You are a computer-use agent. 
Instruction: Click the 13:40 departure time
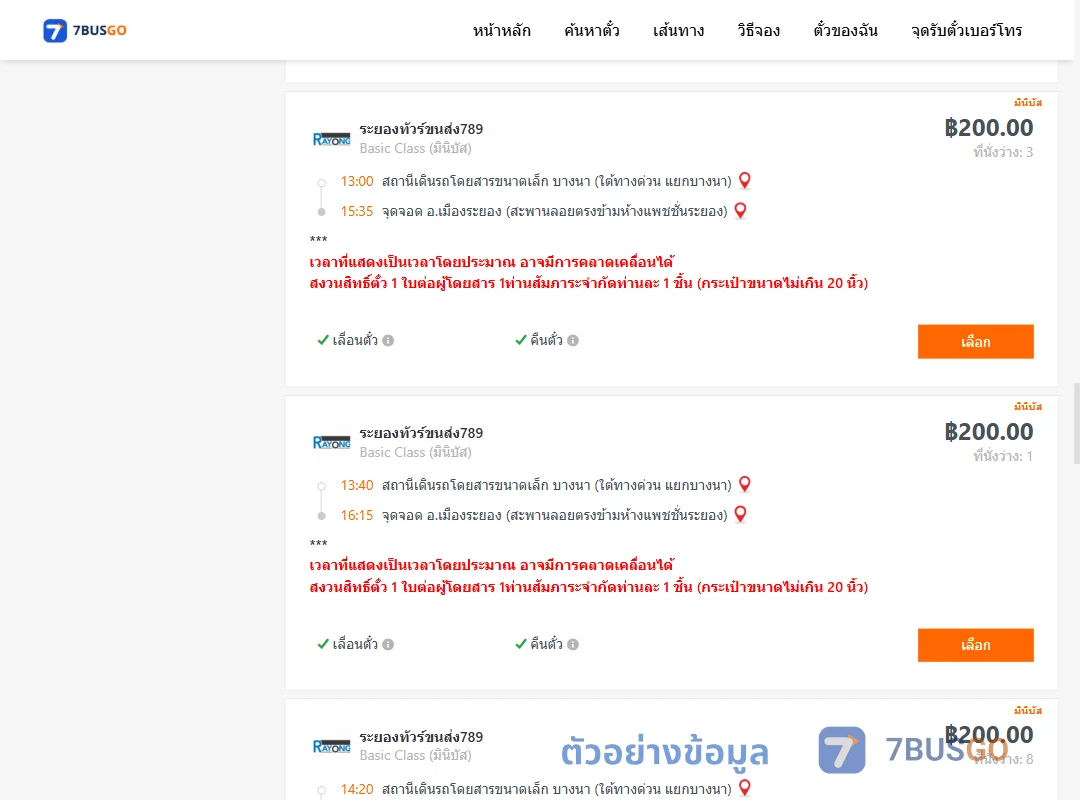[x=357, y=485]
